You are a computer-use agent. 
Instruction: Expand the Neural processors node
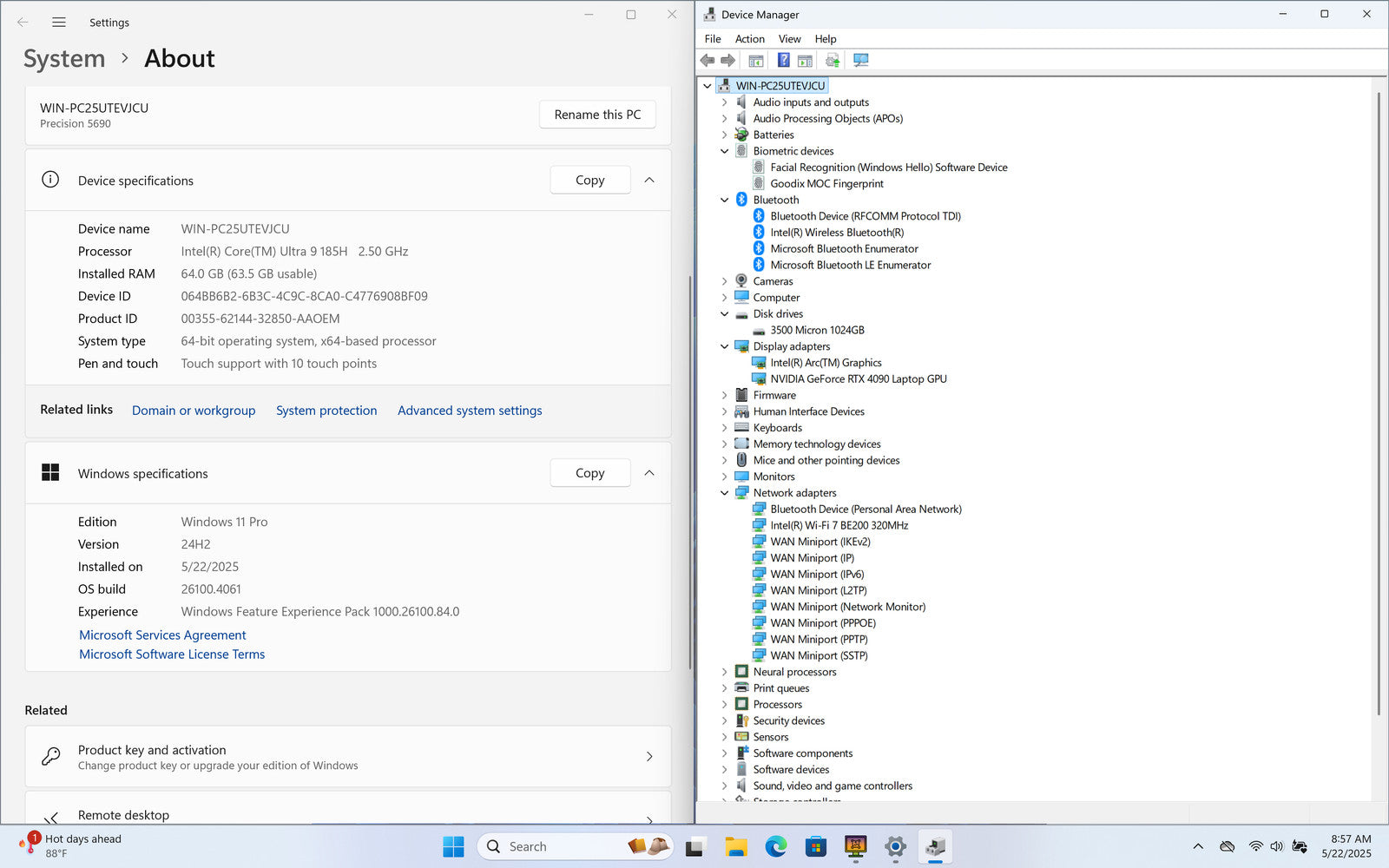[x=725, y=672]
